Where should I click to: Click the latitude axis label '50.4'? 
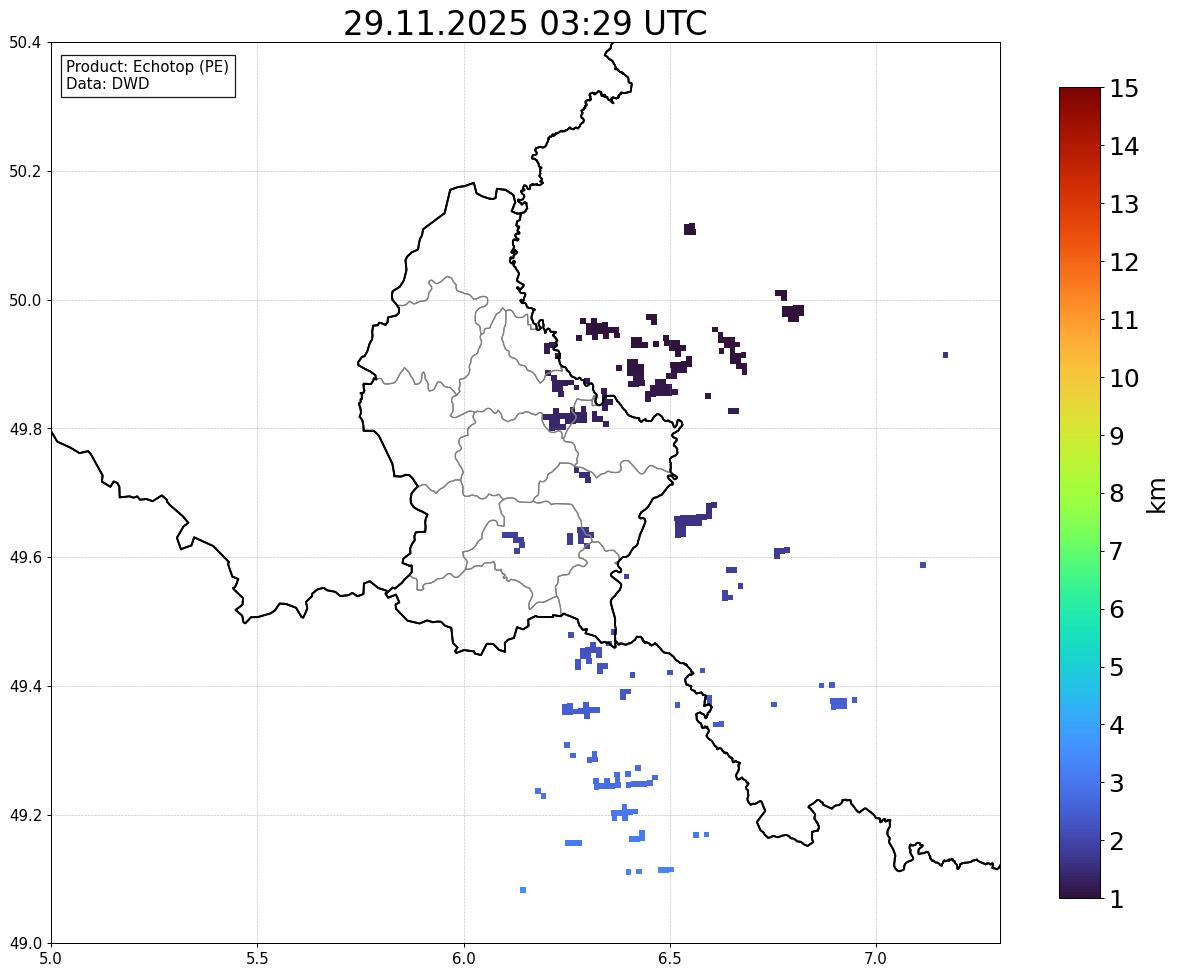pos(25,43)
